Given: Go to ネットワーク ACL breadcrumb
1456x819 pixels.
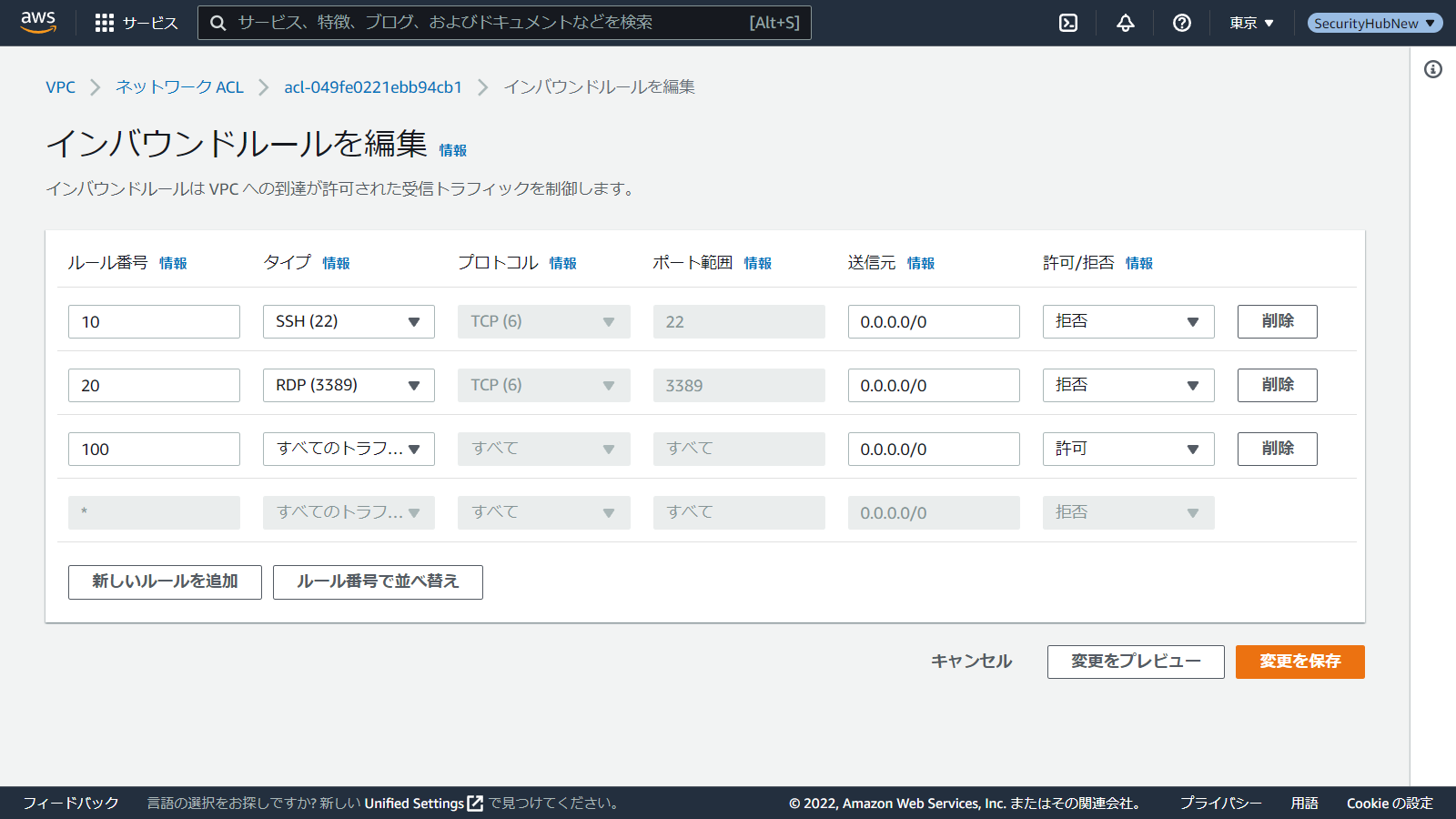Looking at the screenshot, I should coord(179,87).
